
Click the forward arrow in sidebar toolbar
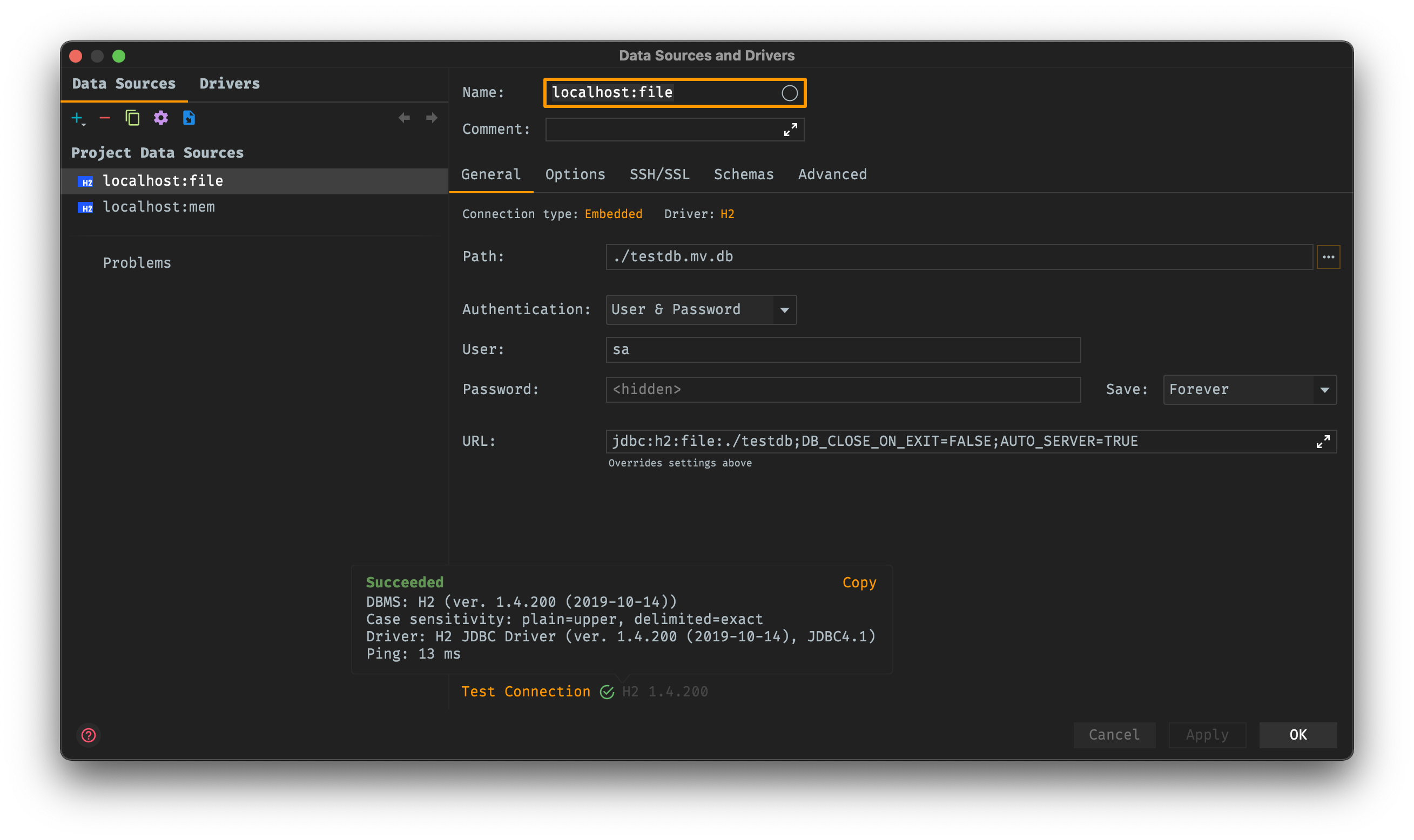coord(432,118)
